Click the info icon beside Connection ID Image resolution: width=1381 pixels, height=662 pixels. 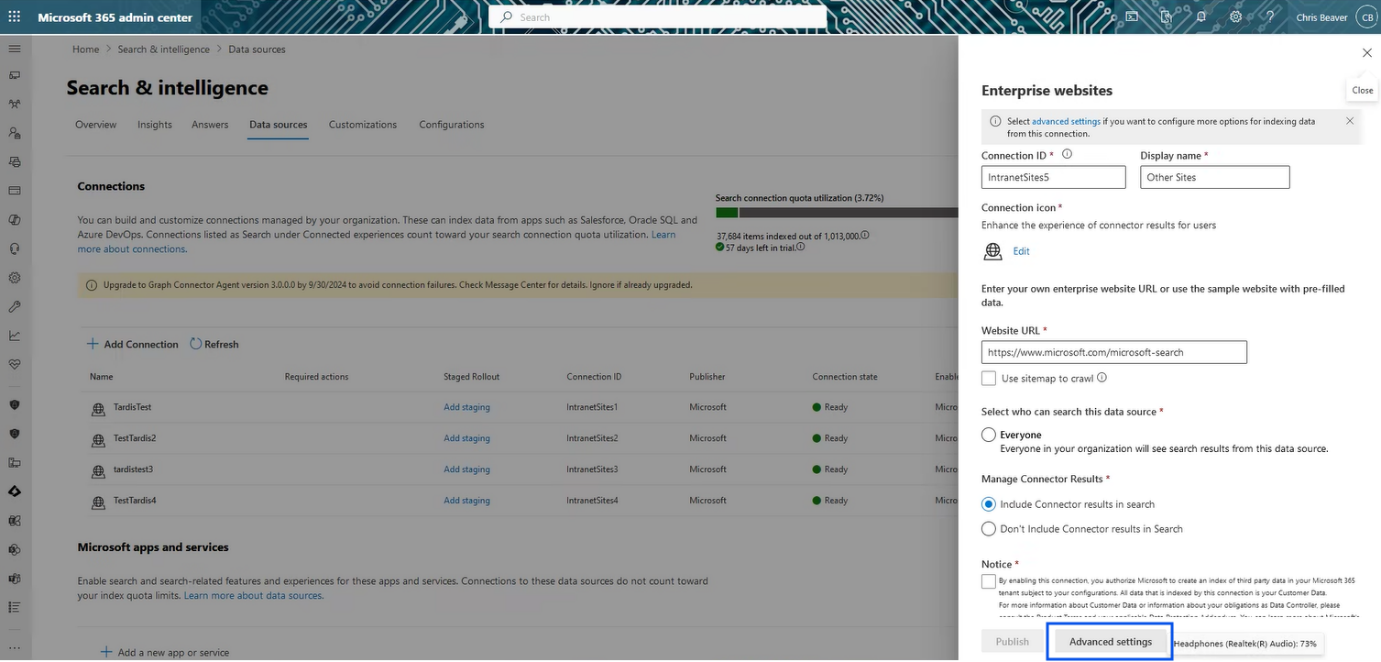coord(1067,155)
